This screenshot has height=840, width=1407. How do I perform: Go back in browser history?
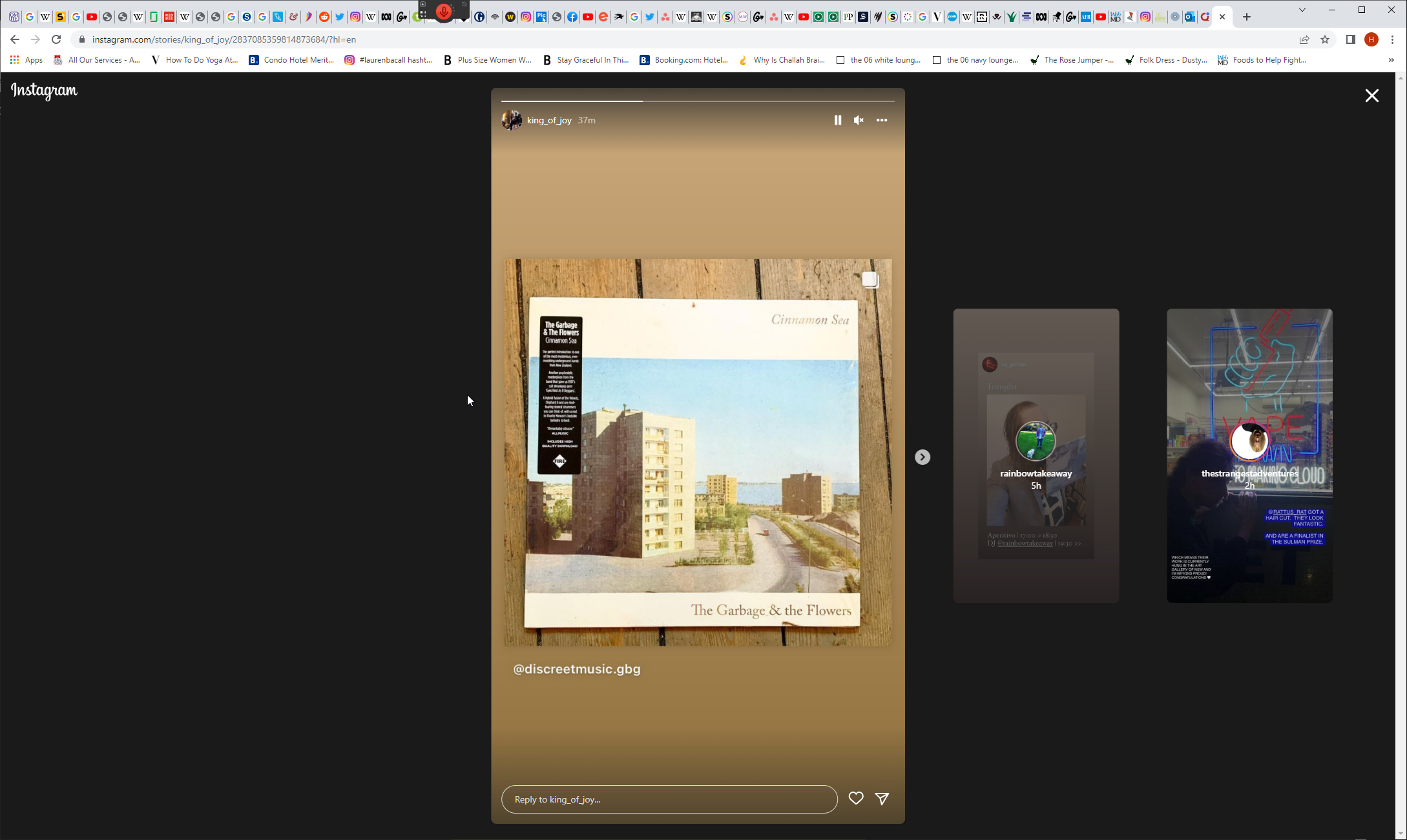point(15,39)
